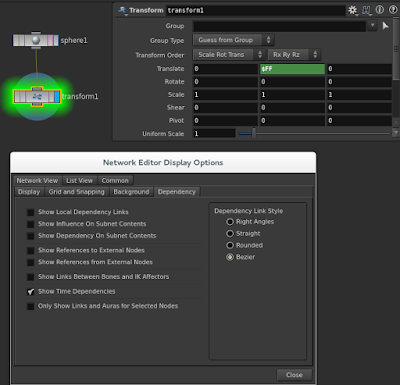This screenshot has width=400, height=385.
Task: Click the parameter pane vertical scrollbar
Action: pyautogui.click(x=396, y=49)
